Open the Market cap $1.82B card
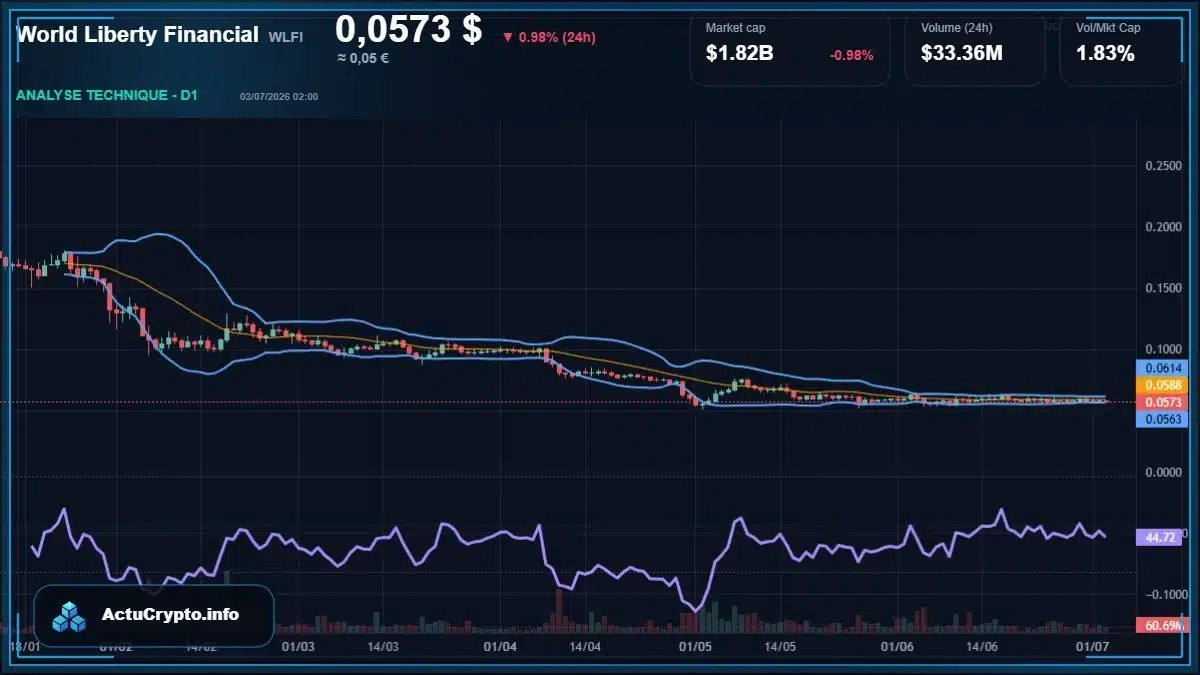The height and width of the screenshot is (675, 1200). 789,48
